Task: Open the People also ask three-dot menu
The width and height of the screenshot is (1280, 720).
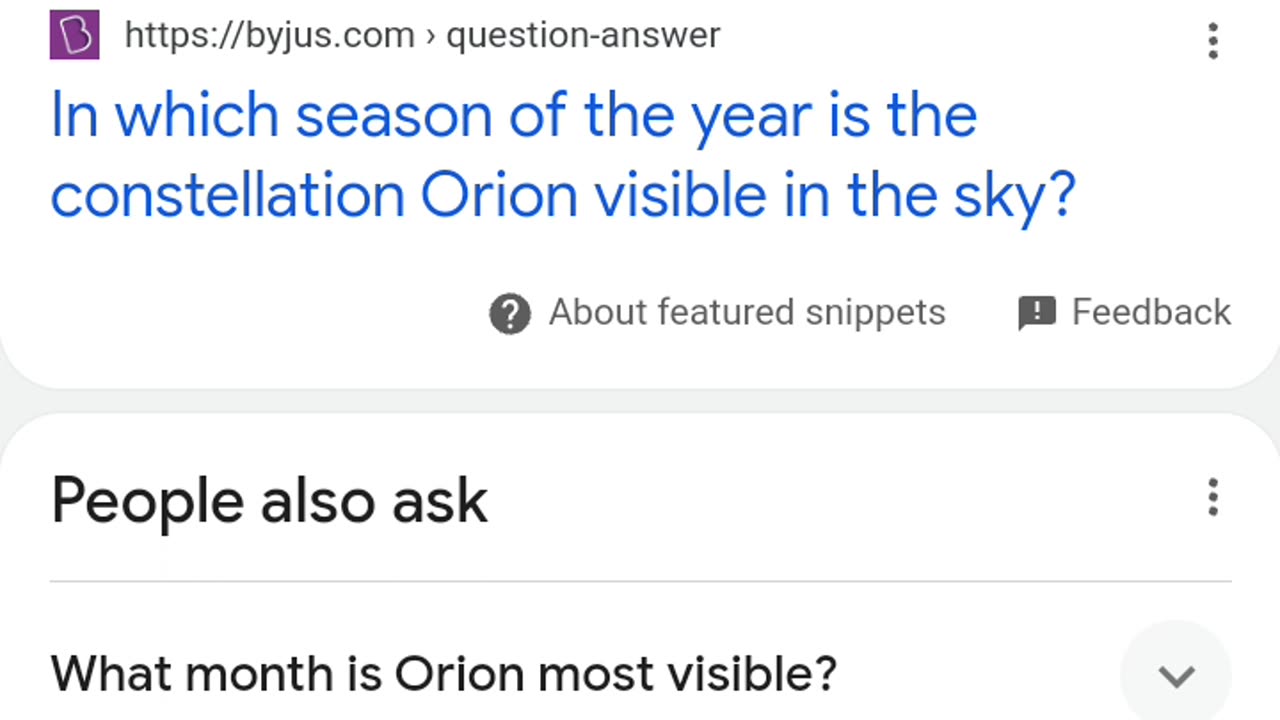Action: pyautogui.click(x=1212, y=497)
